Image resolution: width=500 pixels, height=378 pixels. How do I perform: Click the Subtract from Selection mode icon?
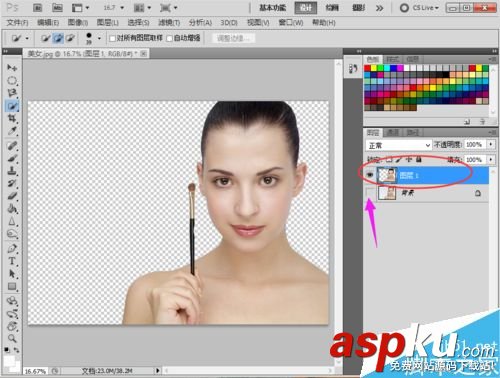[70, 38]
